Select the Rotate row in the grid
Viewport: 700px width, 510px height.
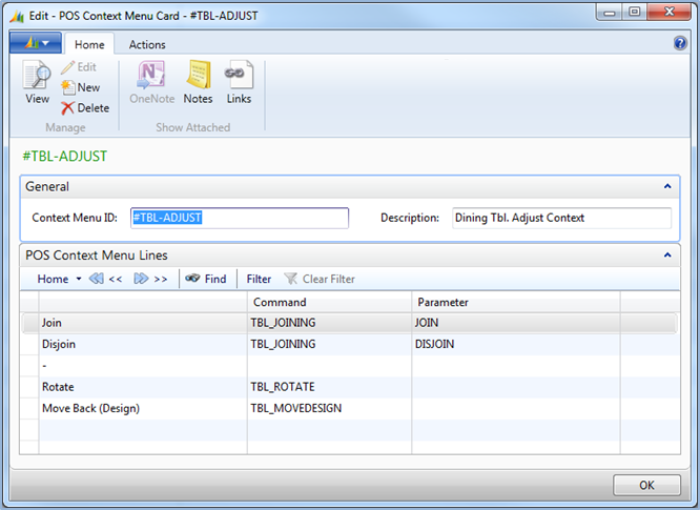pyautogui.click(x=58, y=386)
